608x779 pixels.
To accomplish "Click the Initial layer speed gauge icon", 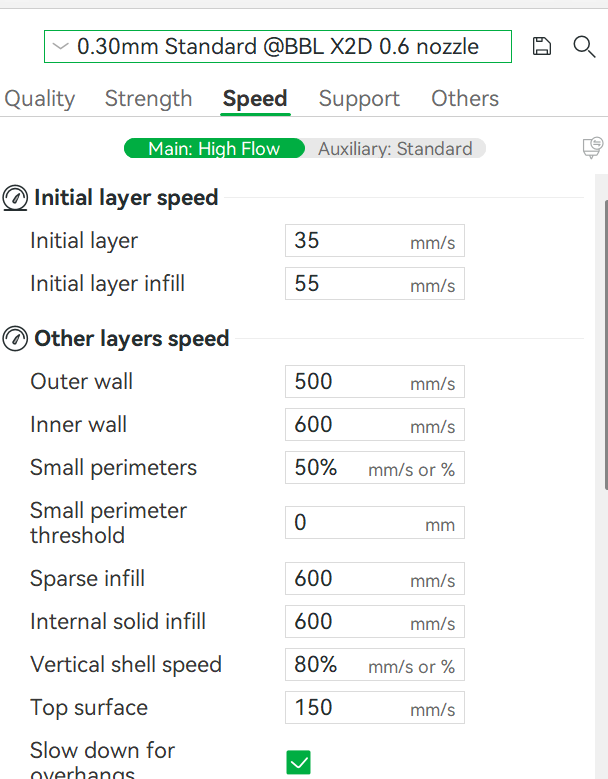I will pos(15,198).
